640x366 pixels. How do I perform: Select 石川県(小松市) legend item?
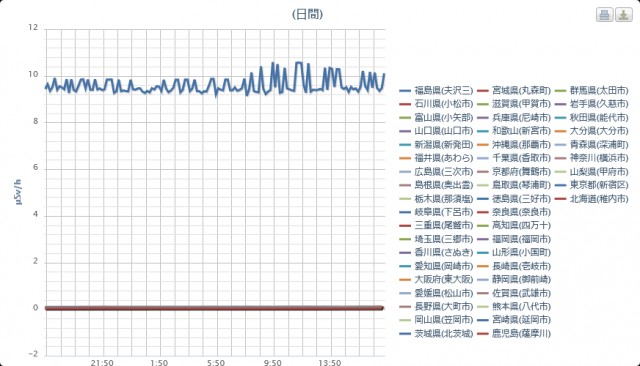[x=436, y=104]
